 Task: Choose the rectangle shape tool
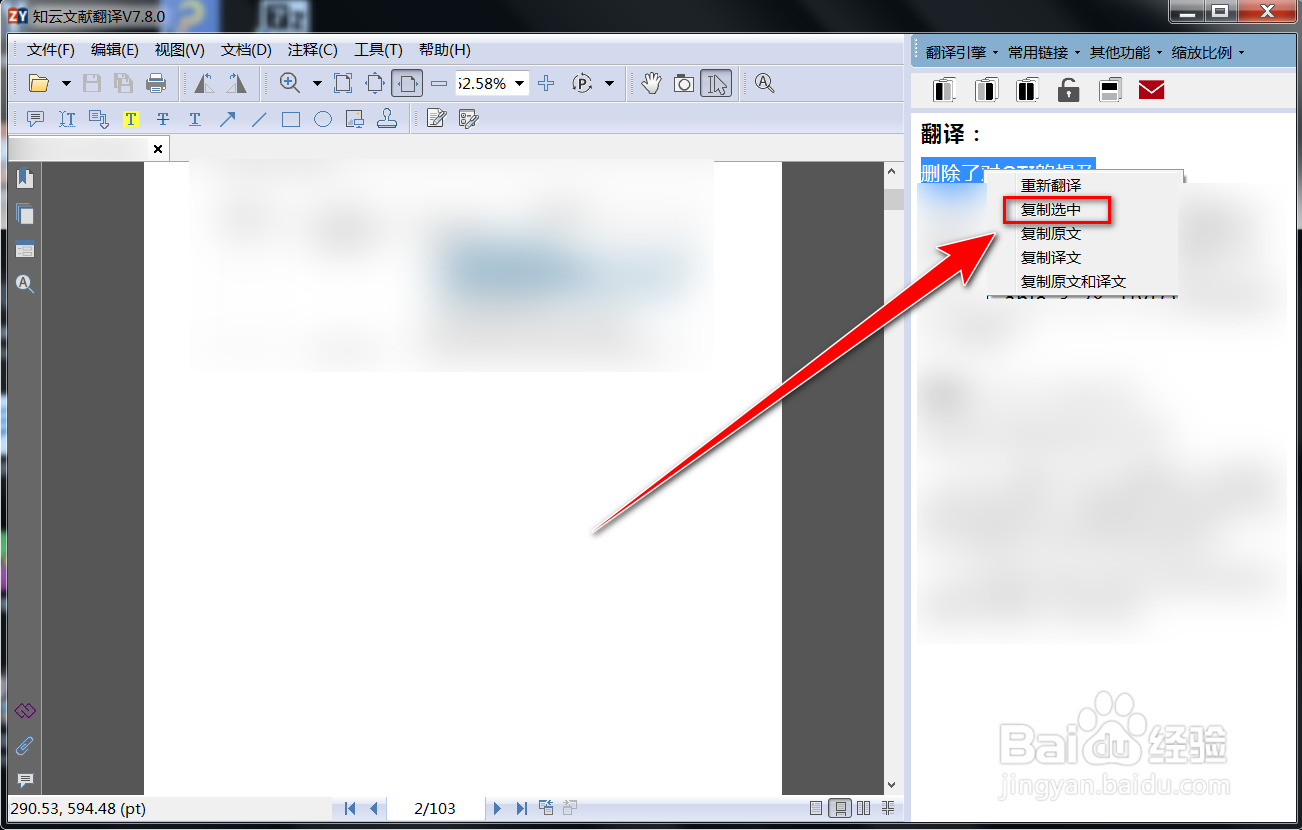291,119
